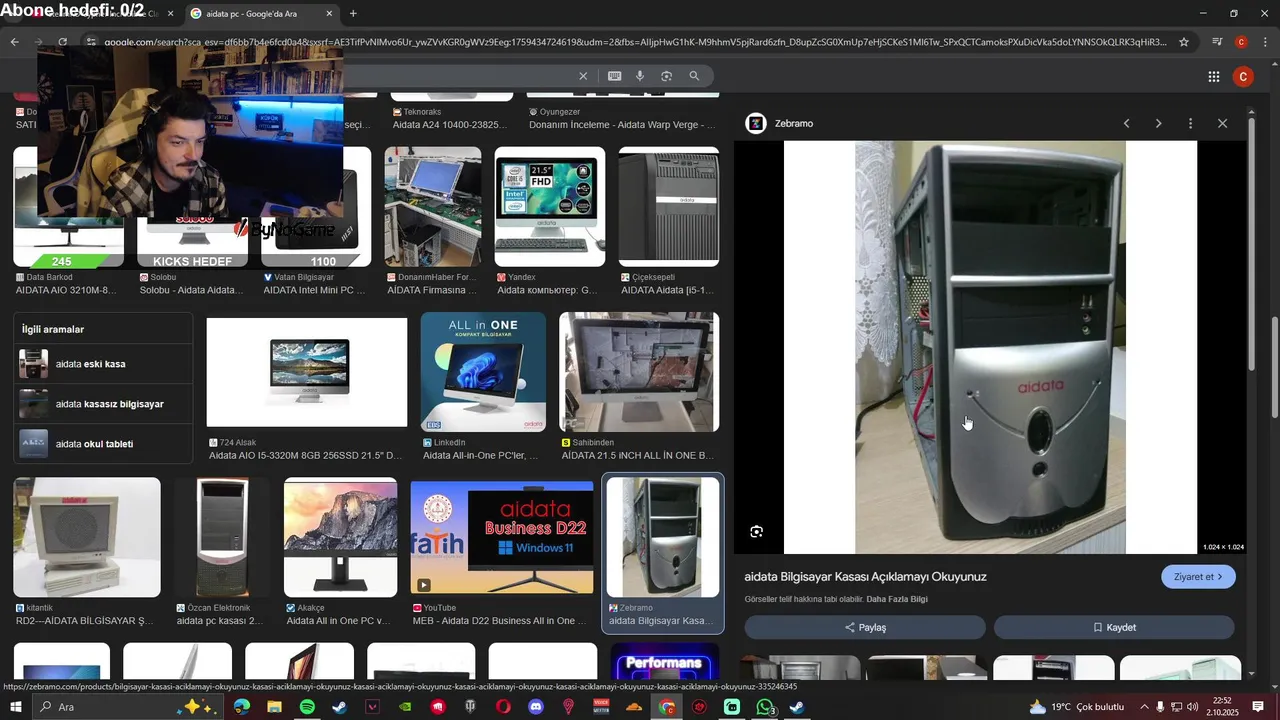Screen dimensions: 1280x720
Task: Start voice search with the microphone
Action: tap(640, 76)
